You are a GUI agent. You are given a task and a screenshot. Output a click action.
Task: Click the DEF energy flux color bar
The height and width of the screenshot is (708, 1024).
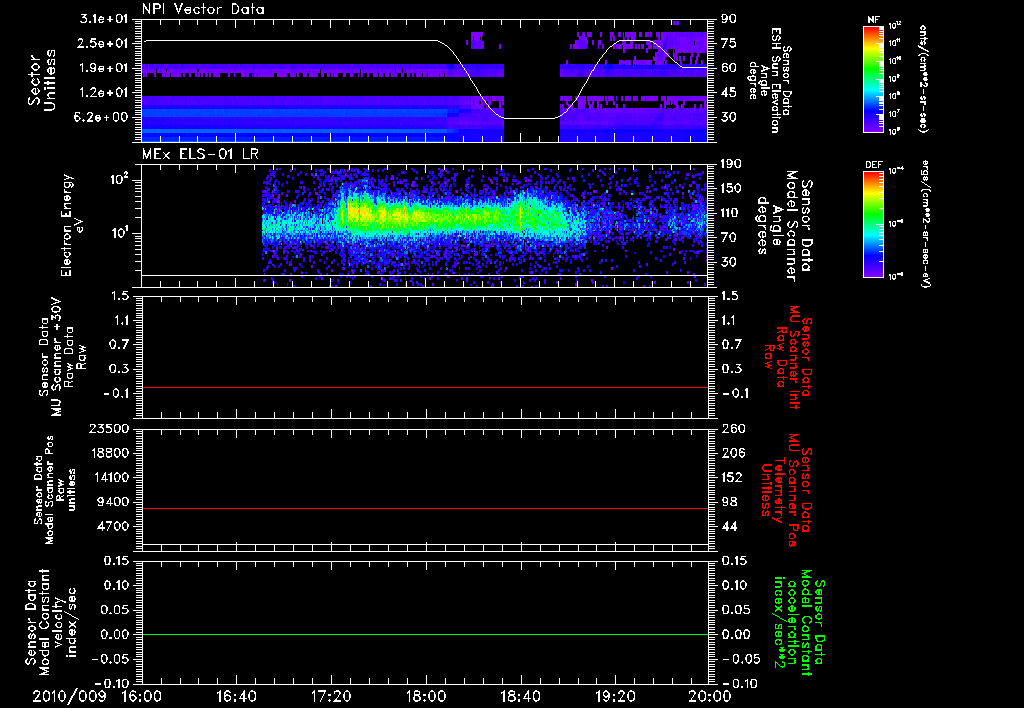(x=873, y=224)
